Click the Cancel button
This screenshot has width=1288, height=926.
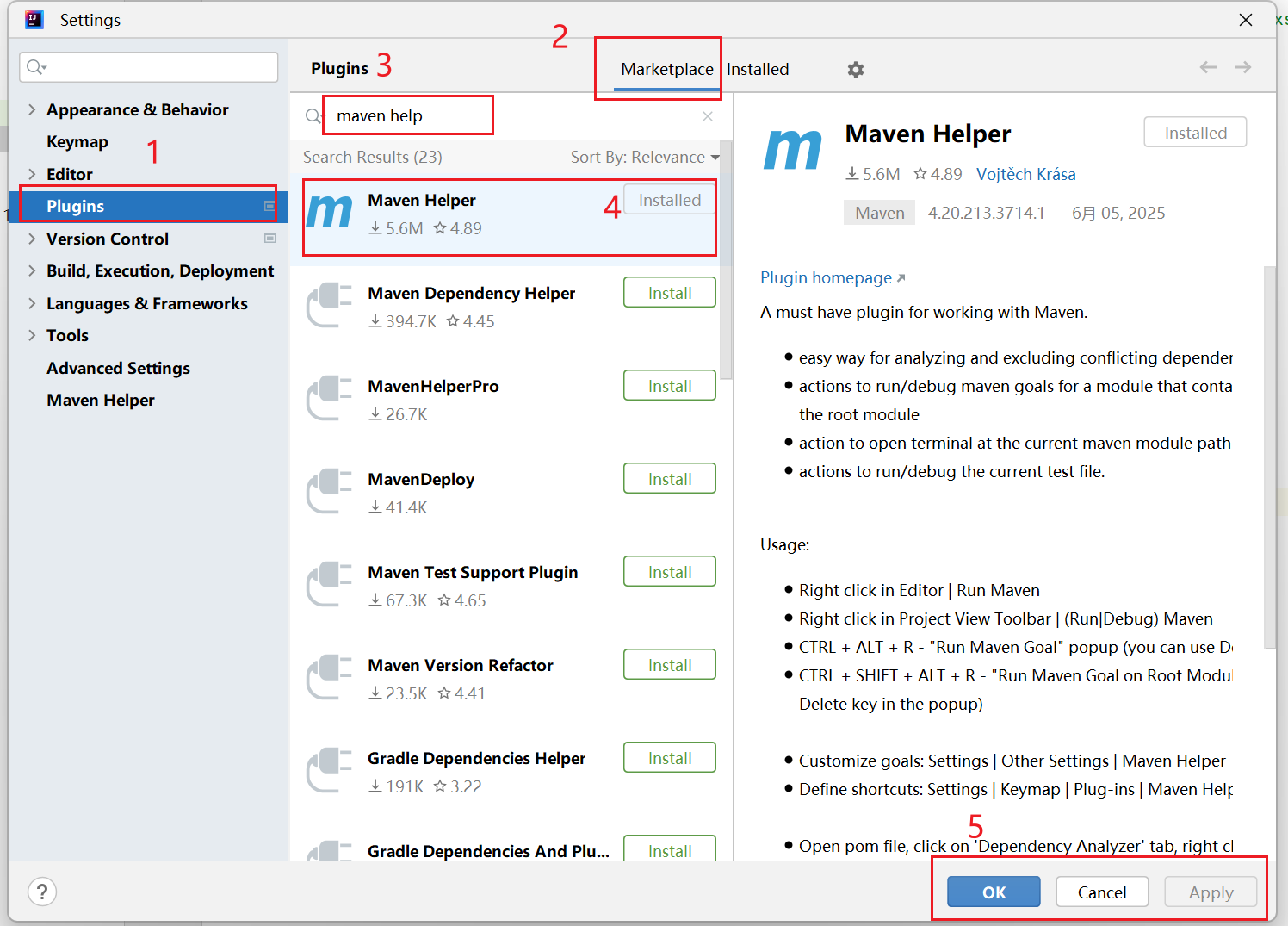[x=1102, y=892]
